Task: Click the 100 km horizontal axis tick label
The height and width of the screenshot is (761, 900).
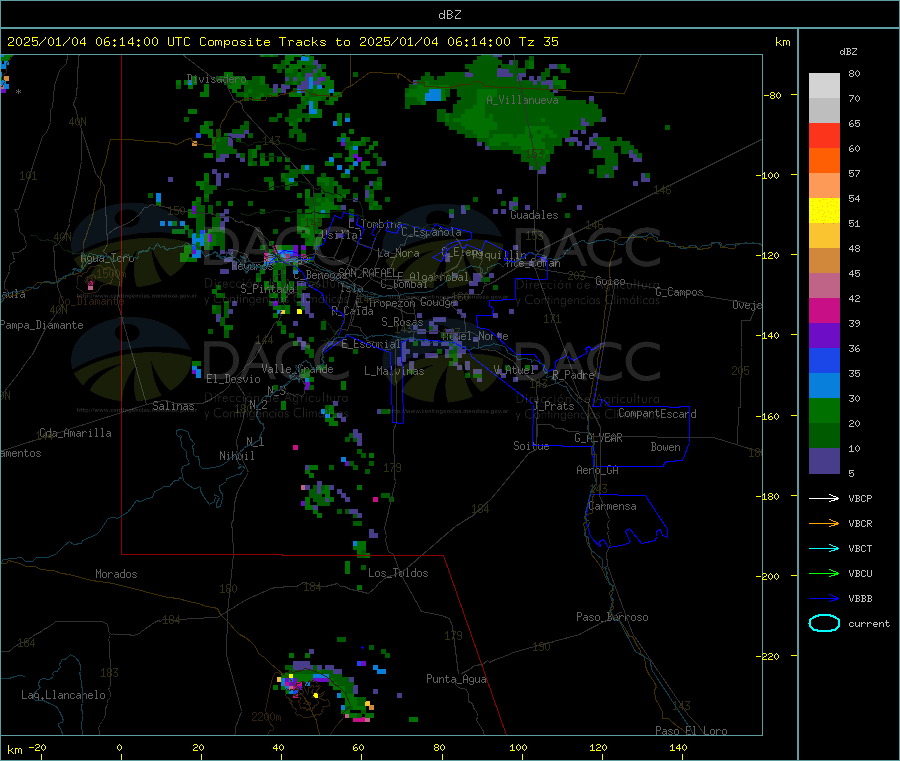Action: tap(518, 748)
